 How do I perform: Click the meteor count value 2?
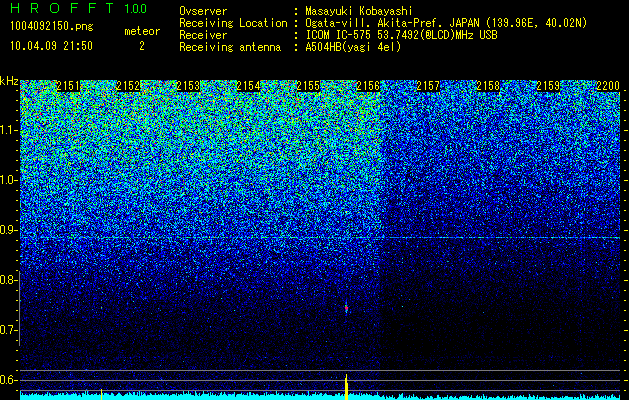(x=142, y=46)
